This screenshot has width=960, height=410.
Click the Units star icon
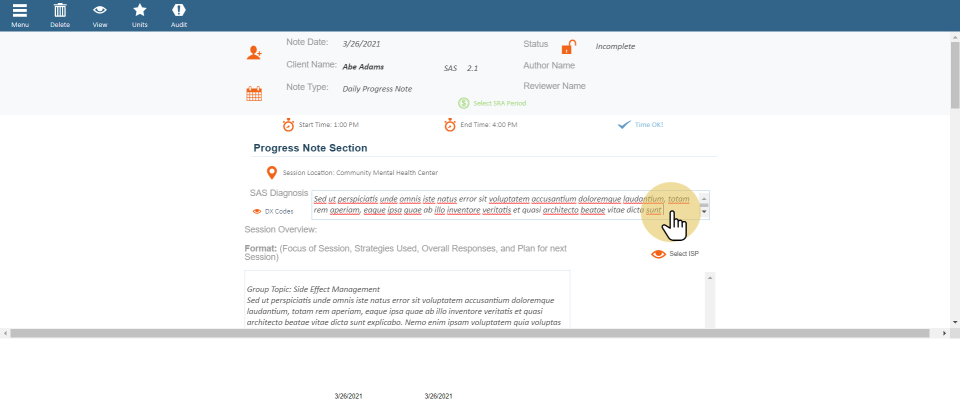[x=139, y=11]
